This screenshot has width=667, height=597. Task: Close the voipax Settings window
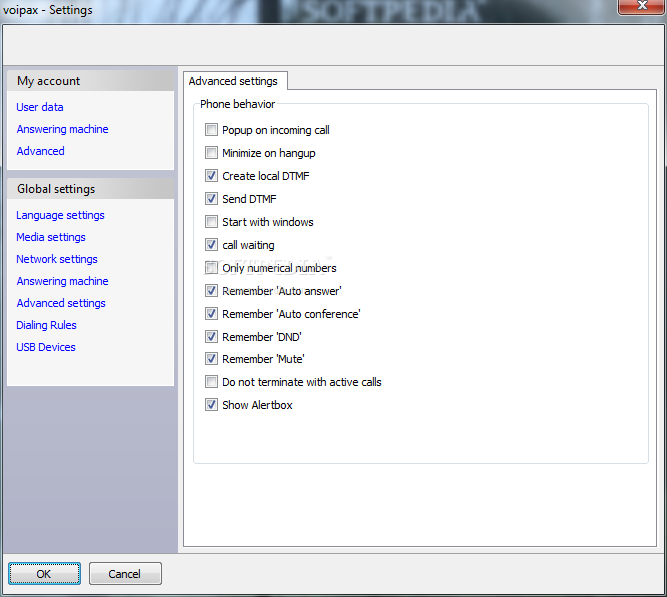(x=641, y=6)
